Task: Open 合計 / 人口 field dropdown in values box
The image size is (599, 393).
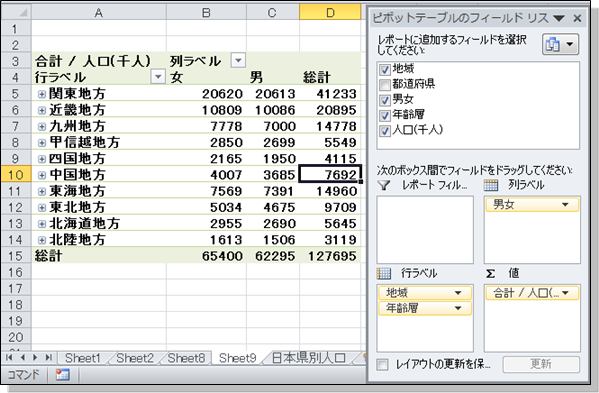Action: [565, 293]
